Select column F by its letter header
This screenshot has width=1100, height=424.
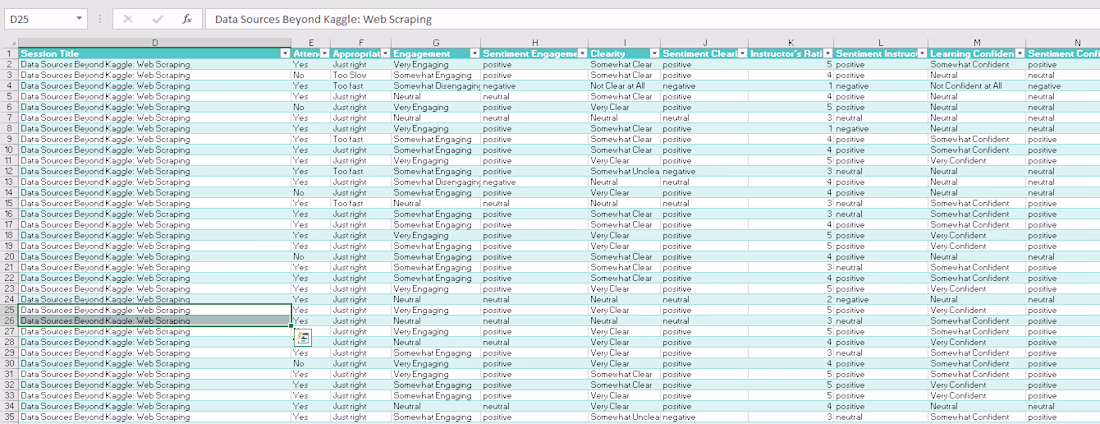[x=361, y=44]
